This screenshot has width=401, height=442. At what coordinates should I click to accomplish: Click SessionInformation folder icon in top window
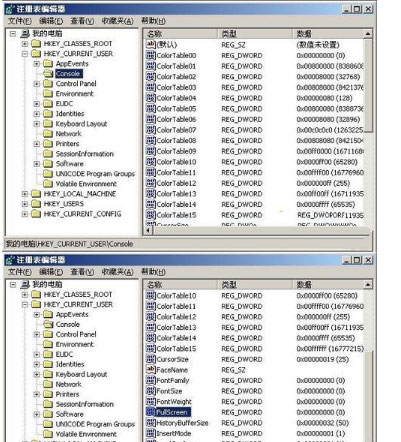[x=48, y=154]
